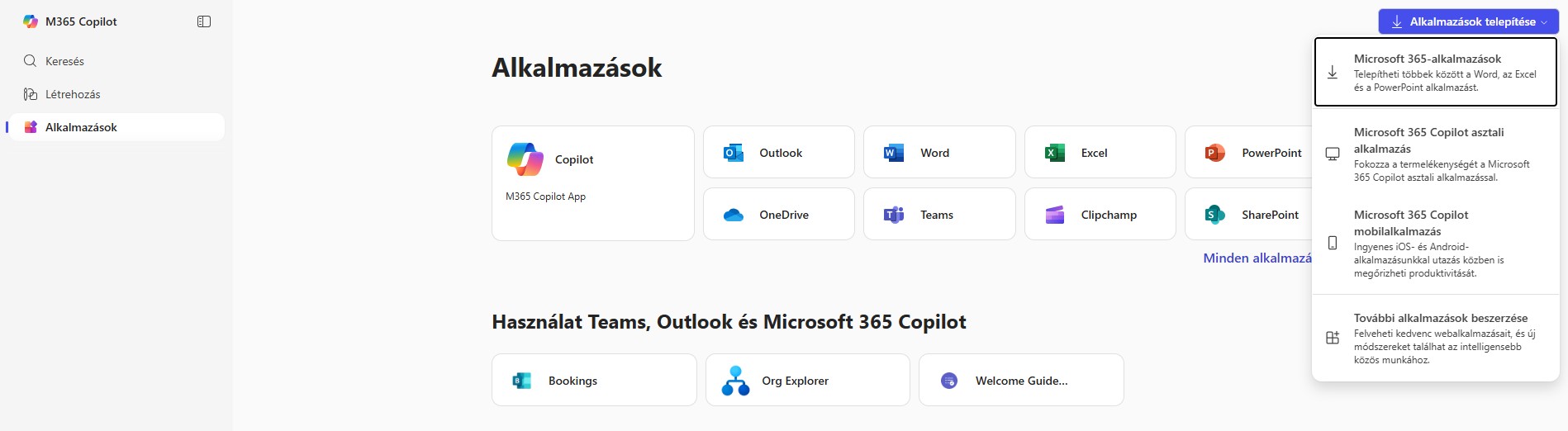
Task: Select Microsoft 365-alkalmazások install option
Action: (1435, 72)
